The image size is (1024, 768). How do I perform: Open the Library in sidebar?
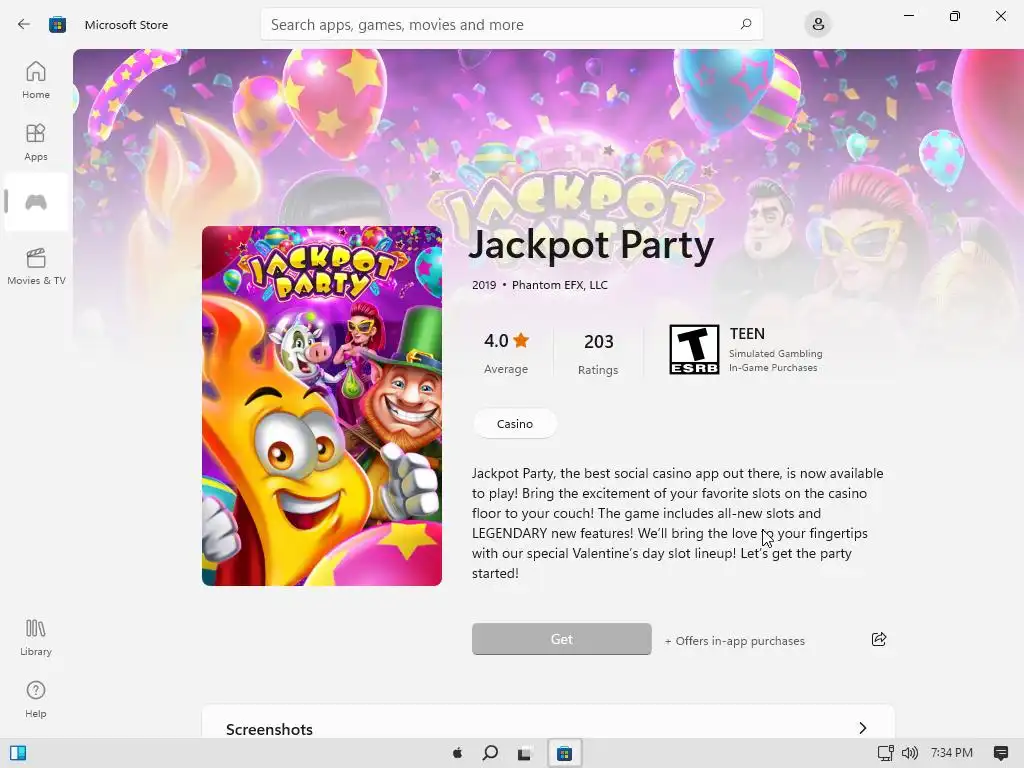pos(36,637)
